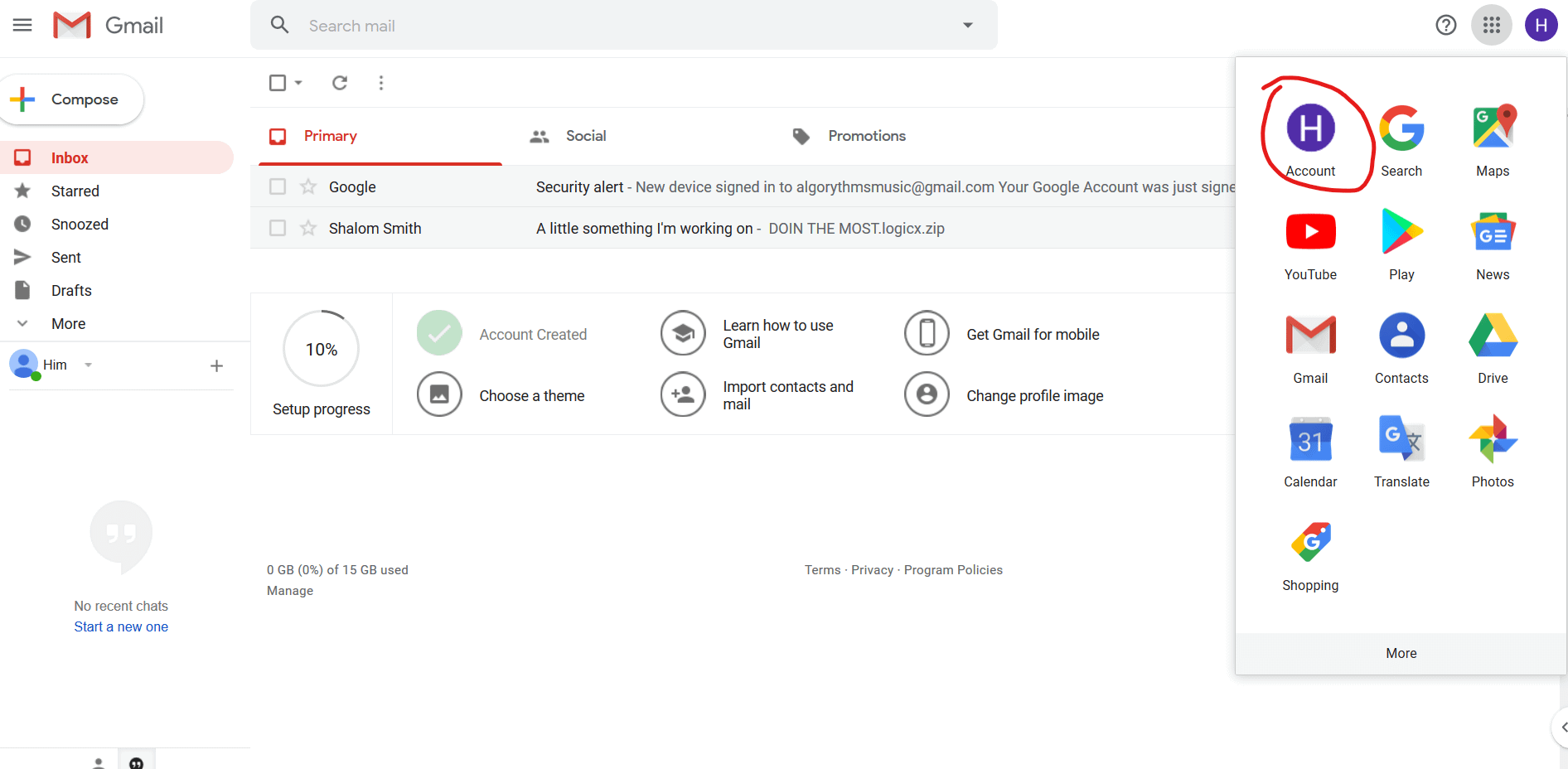Open the three-dot more options menu
Screen dimensions: 1568x769
pyautogui.click(x=381, y=82)
